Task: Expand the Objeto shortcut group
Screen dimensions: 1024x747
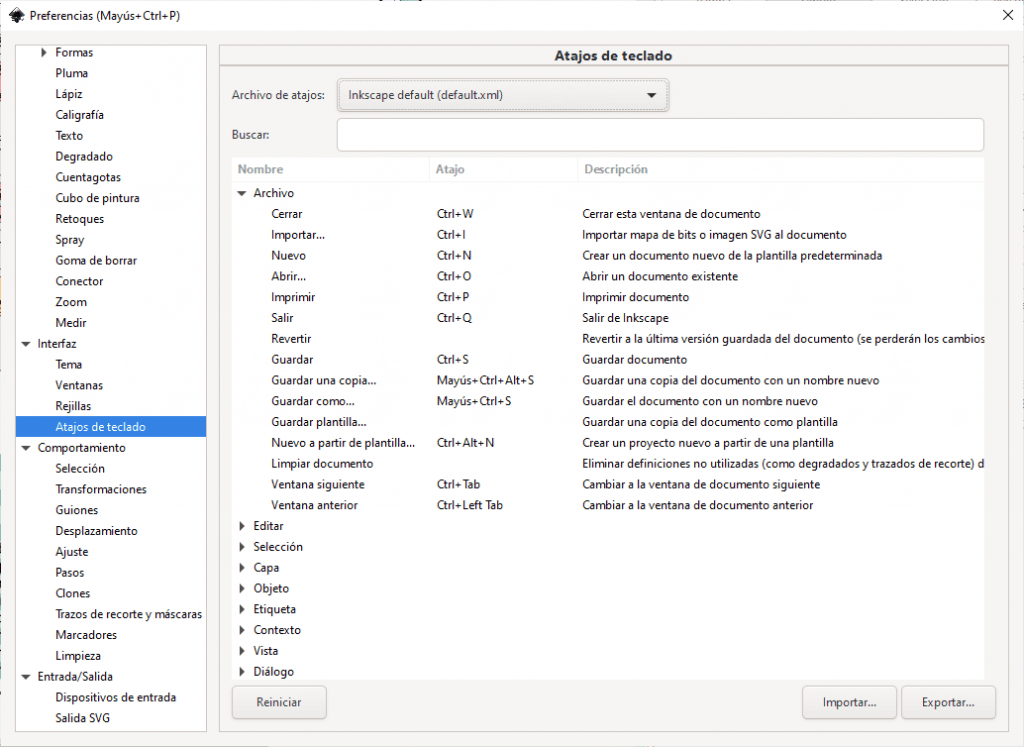Action: coord(242,589)
